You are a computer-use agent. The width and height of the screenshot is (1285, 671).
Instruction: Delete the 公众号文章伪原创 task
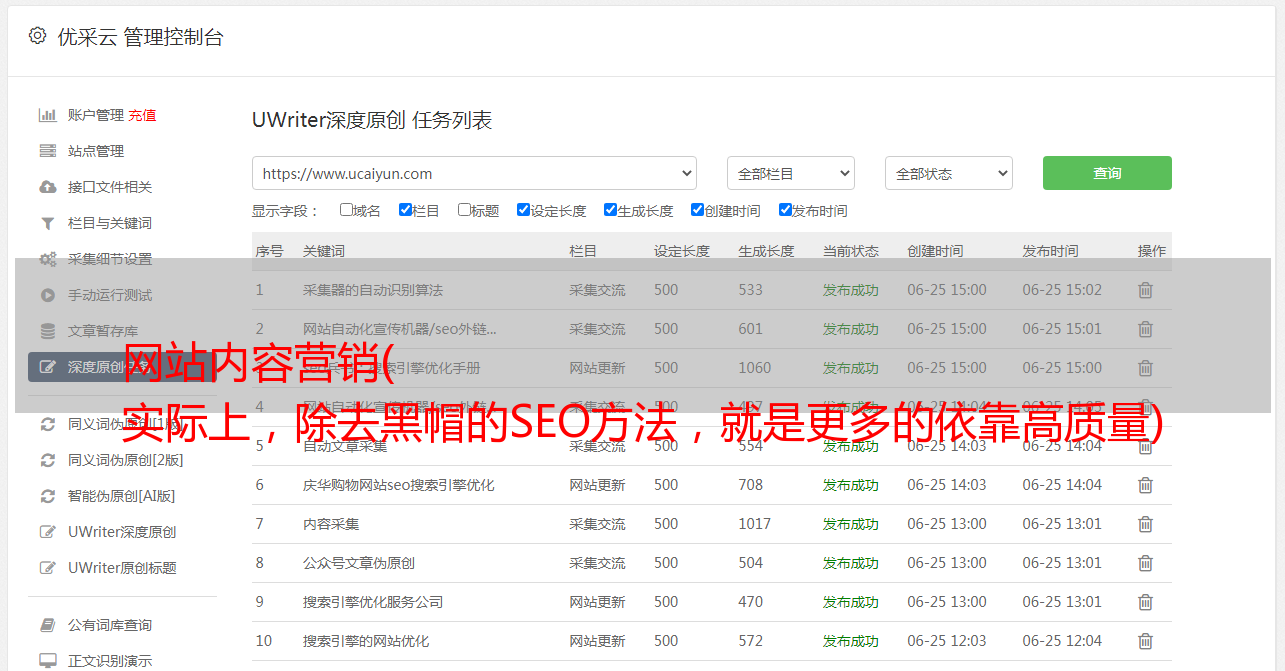(x=1145, y=563)
